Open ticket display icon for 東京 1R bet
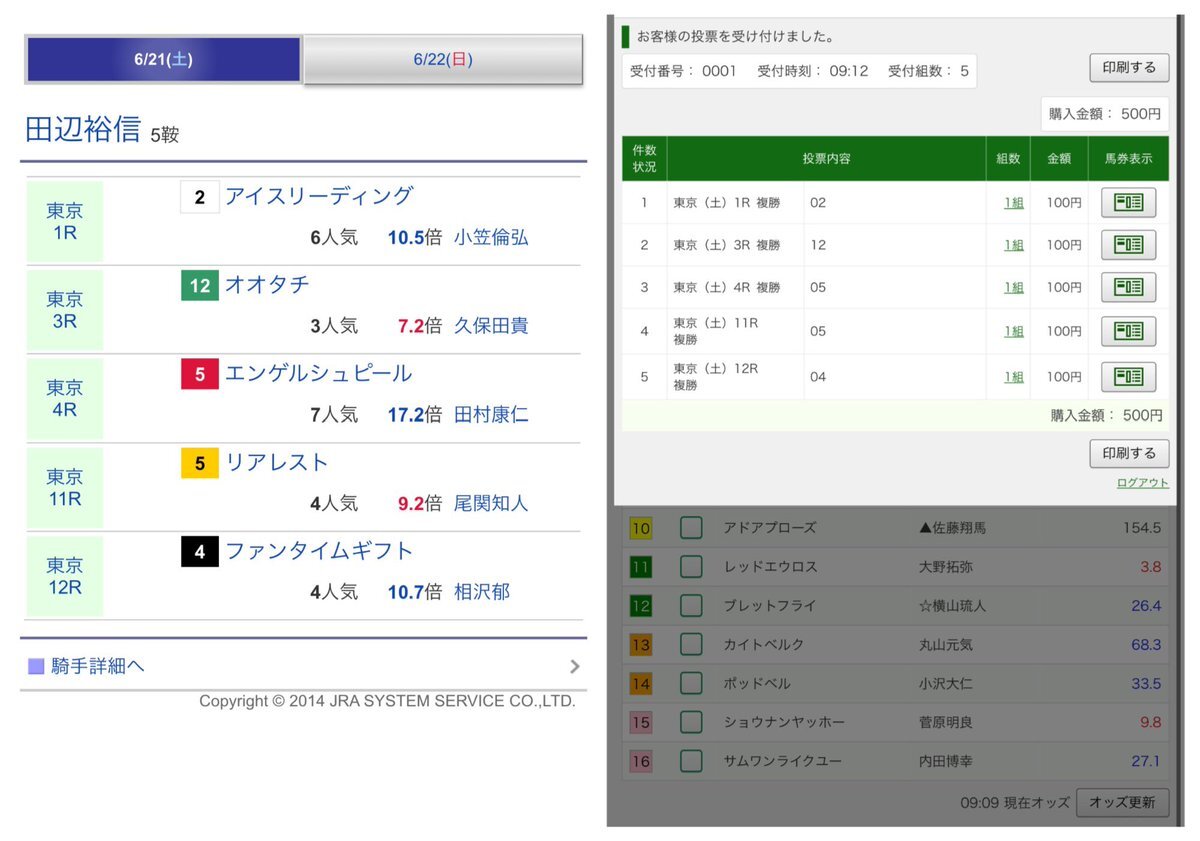The width and height of the screenshot is (1200, 841). (x=1128, y=203)
